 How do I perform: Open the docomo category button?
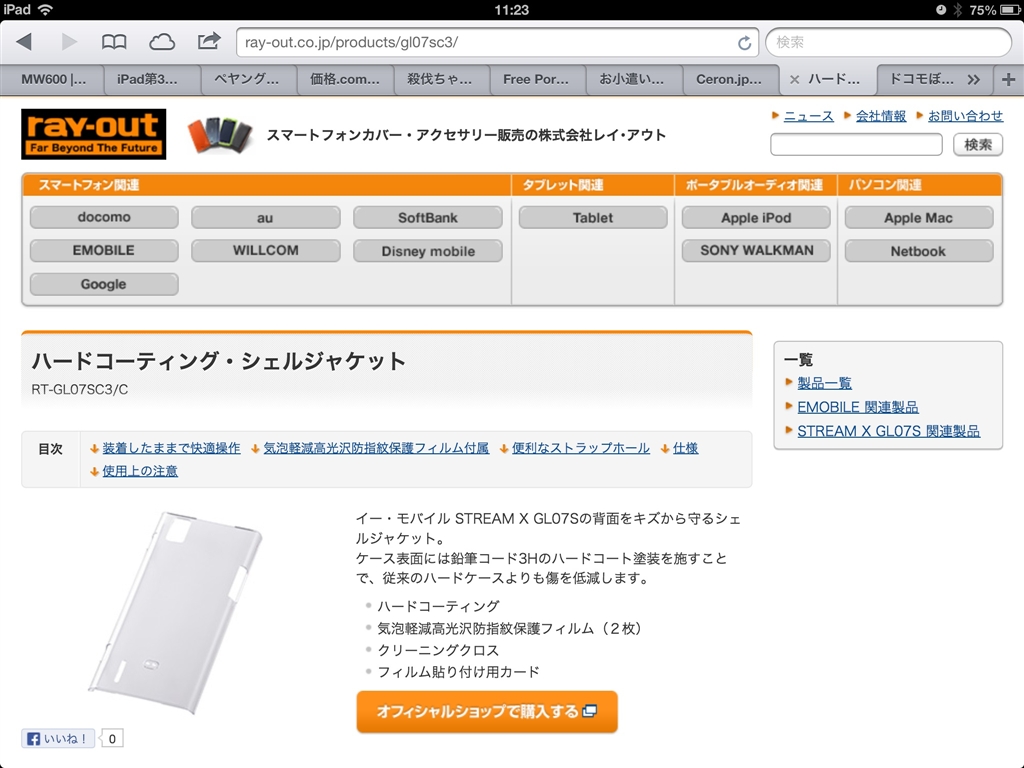[x=104, y=217]
